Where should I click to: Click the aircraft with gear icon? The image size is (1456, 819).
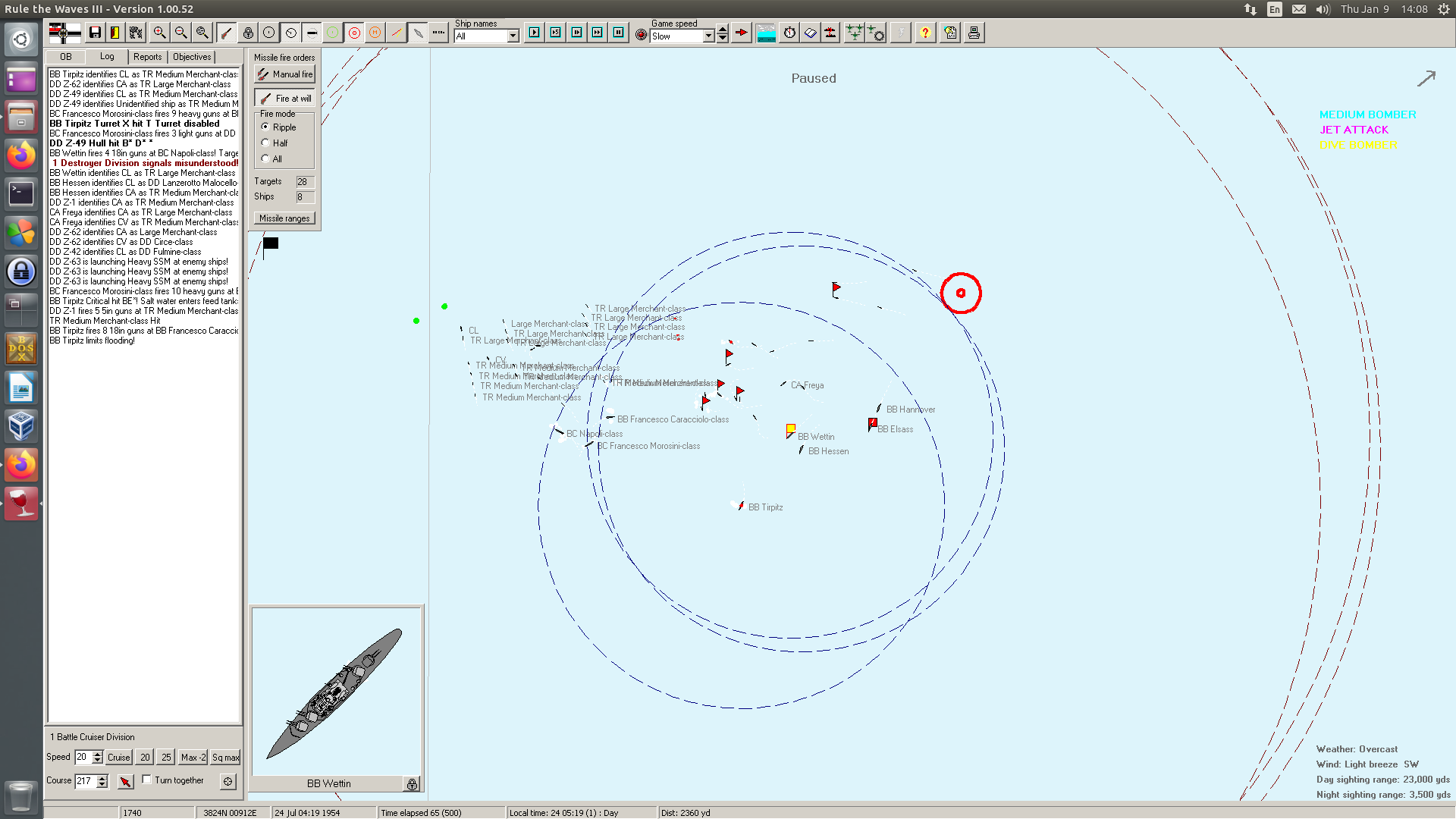tap(876, 33)
